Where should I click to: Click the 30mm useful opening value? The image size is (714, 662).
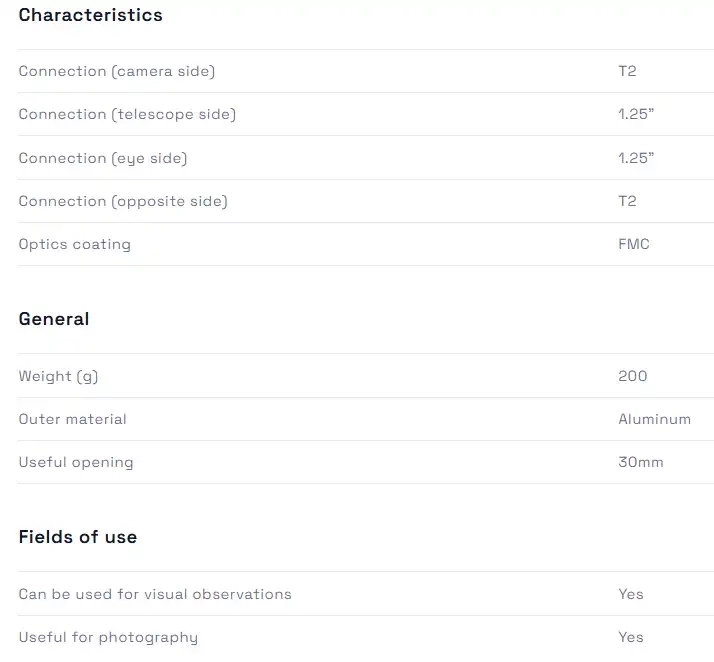pyautogui.click(x=641, y=462)
